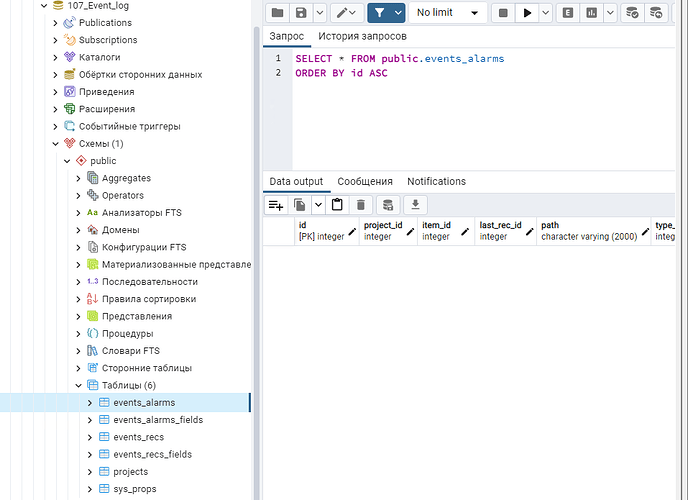
Task: Expand the Publications node
Action: click(x=56, y=23)
